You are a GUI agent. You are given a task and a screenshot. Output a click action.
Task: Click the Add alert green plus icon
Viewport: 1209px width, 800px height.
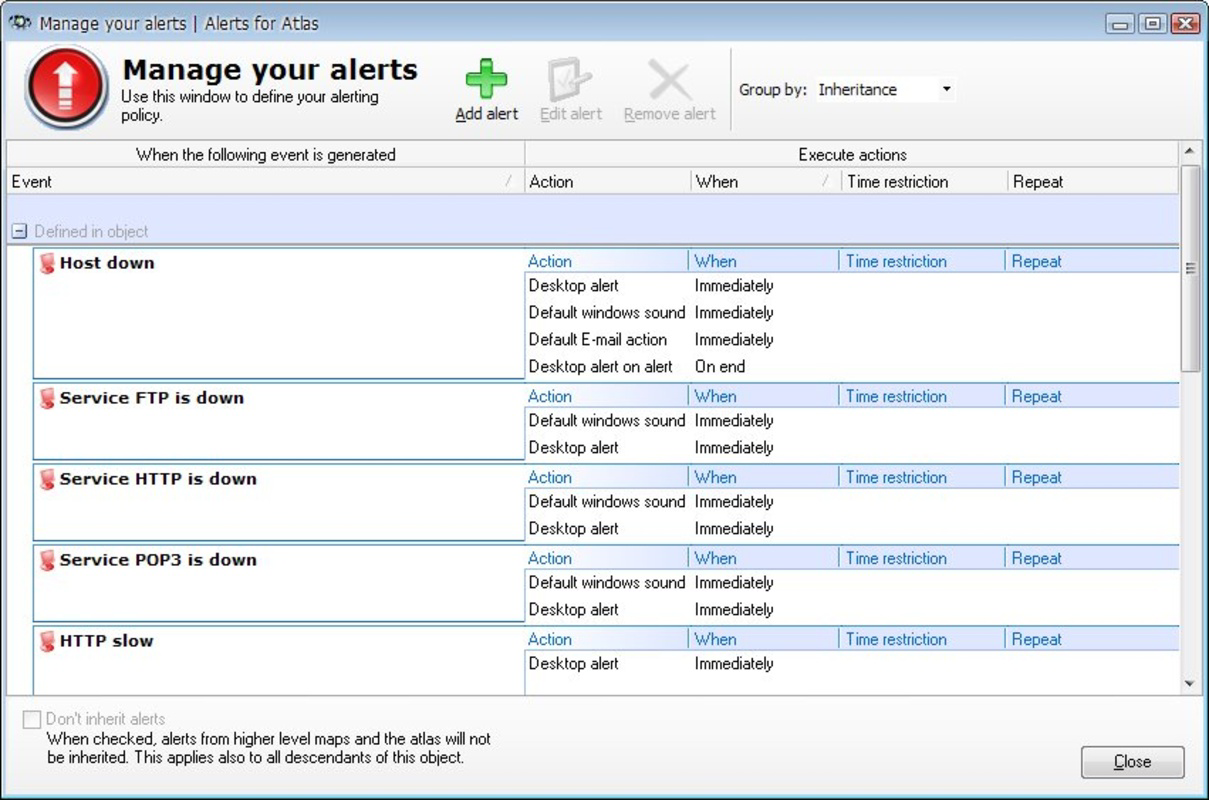point(487,79)
